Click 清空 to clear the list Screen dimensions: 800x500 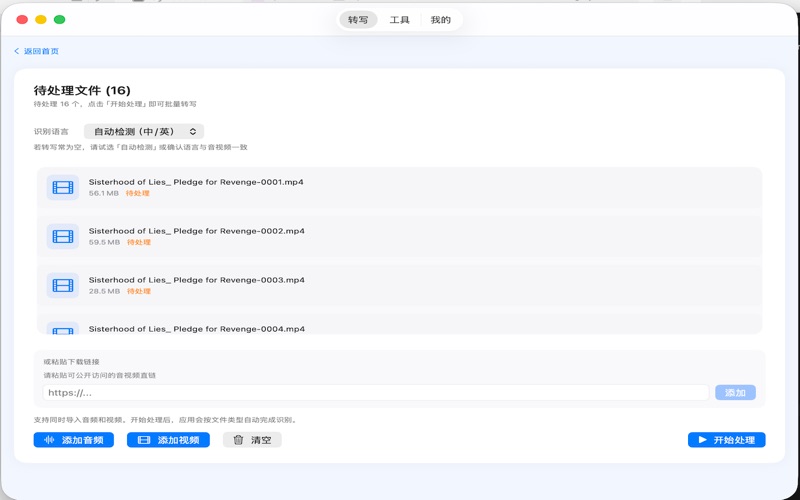tap(252, 440)
